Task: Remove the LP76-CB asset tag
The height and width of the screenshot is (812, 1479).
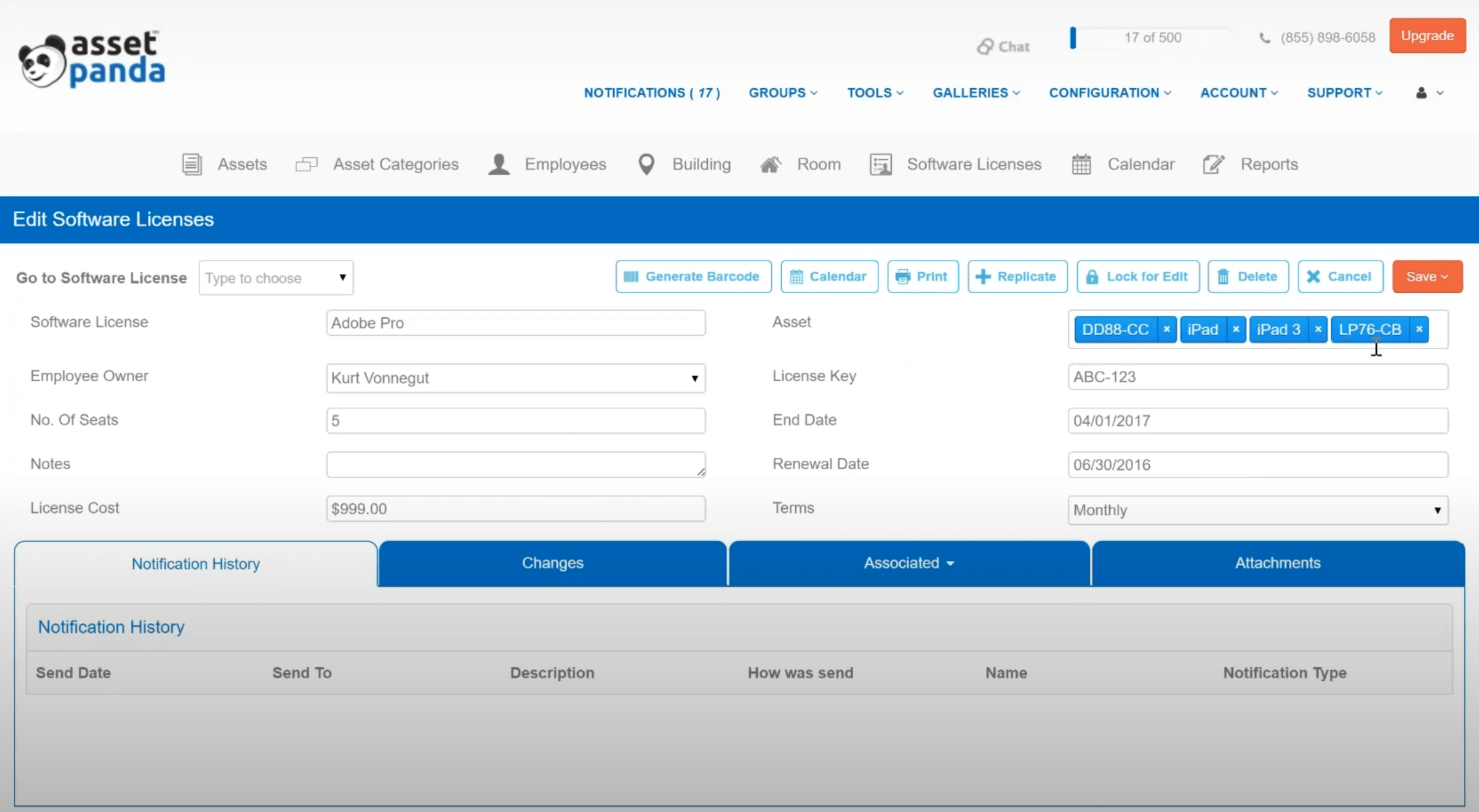Action: click(x=1419, y=329)
